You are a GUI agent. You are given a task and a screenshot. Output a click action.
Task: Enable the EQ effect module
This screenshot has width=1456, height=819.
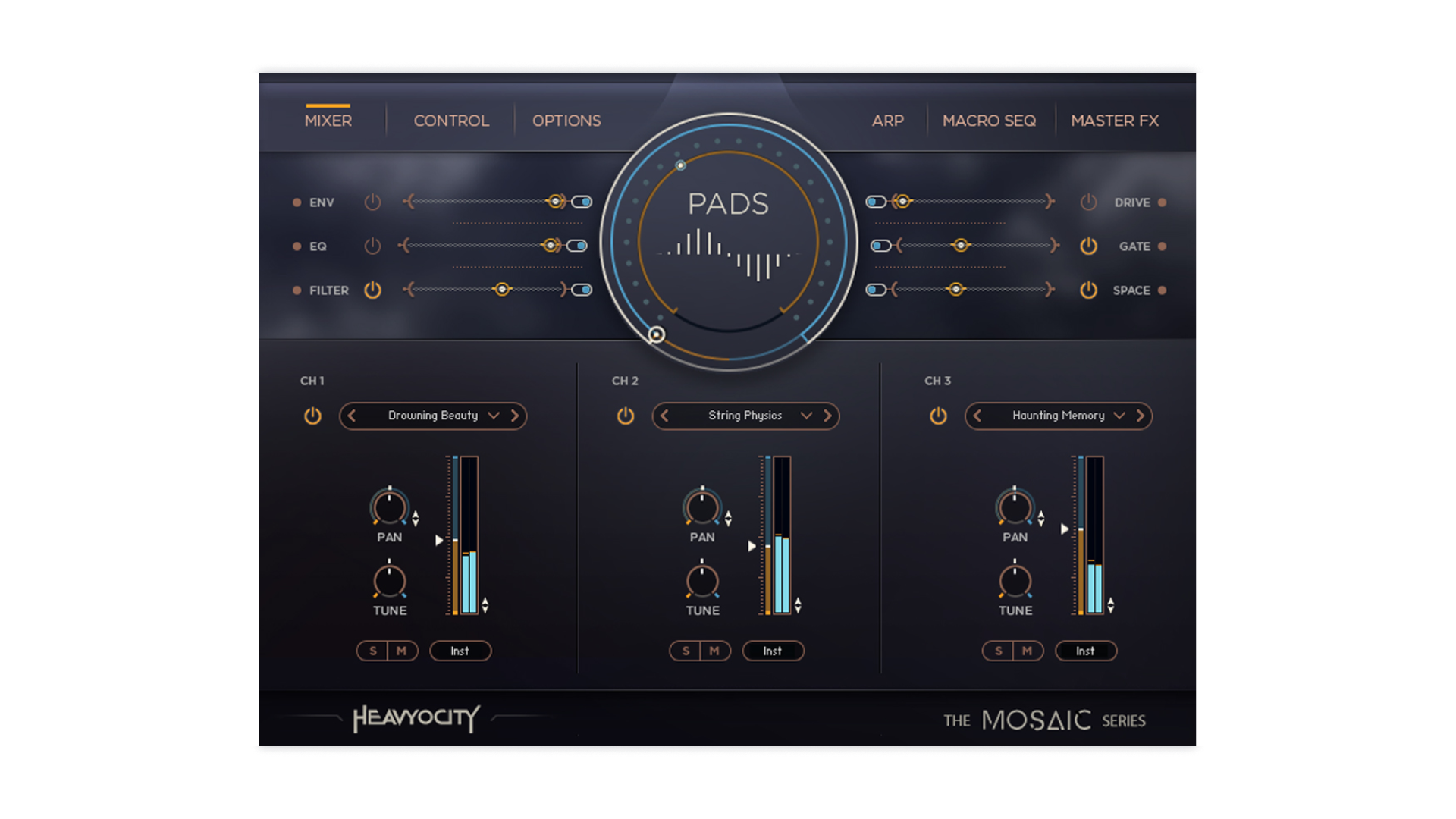pos(373,246)
